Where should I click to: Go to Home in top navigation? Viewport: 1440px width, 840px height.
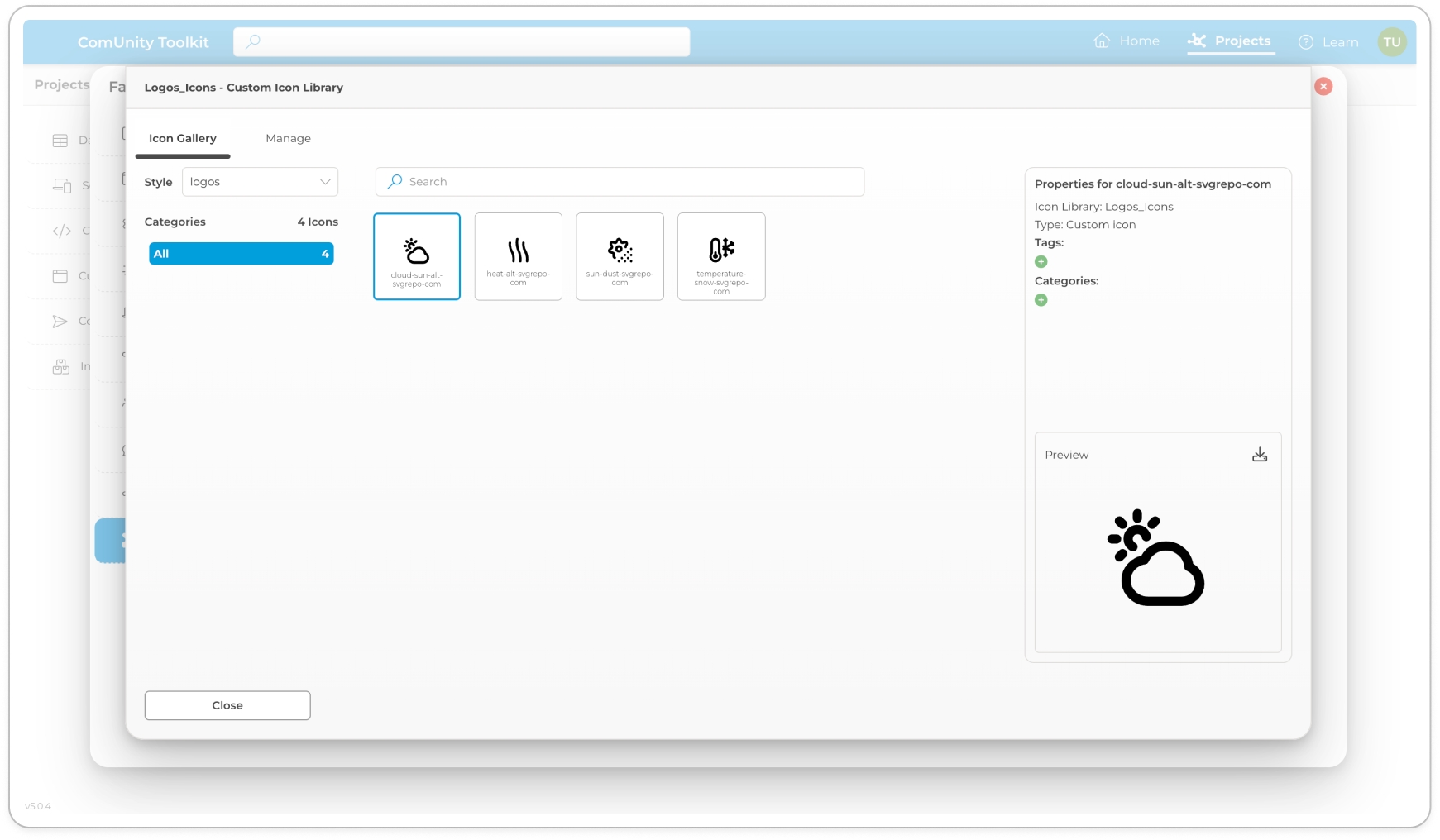(x=1127, y=41)
